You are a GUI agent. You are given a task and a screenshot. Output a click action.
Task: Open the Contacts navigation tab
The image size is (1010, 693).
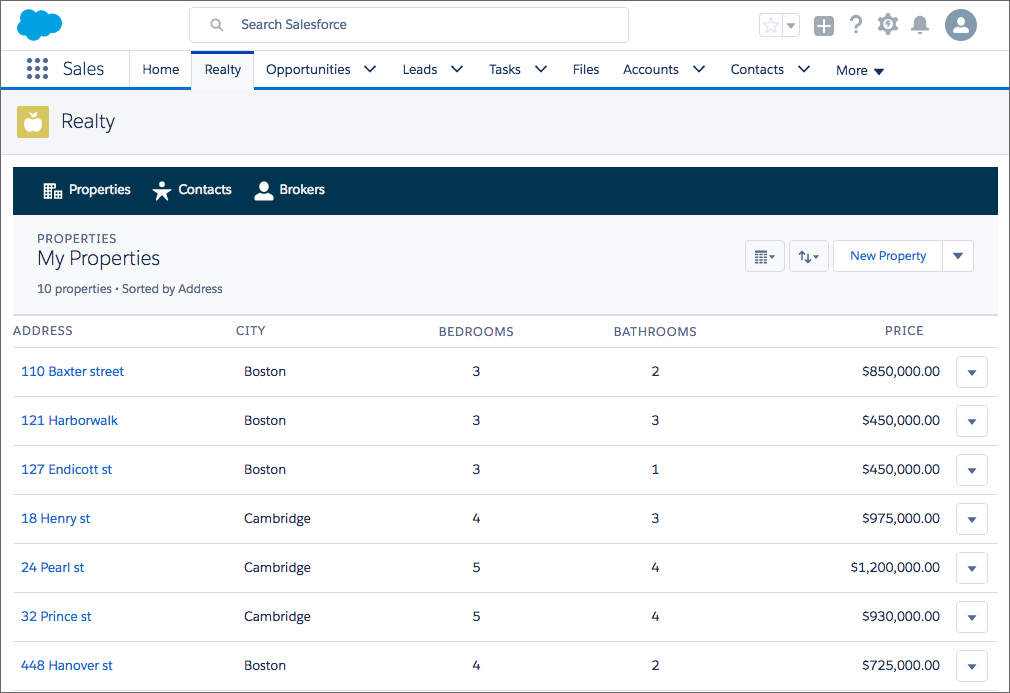click(x=757, y=70)
